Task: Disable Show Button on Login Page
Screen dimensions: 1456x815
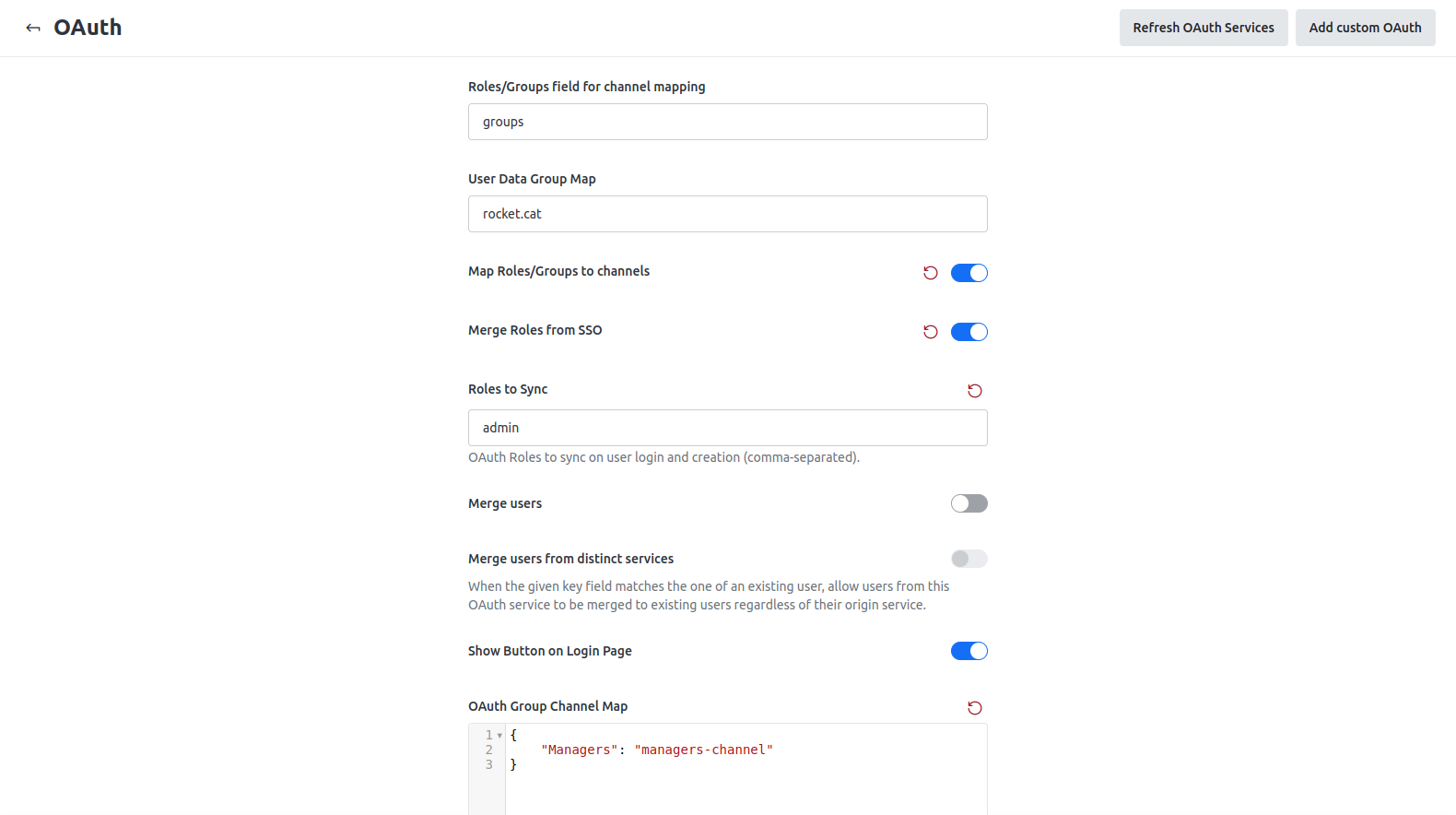Action: coord(969,651)
